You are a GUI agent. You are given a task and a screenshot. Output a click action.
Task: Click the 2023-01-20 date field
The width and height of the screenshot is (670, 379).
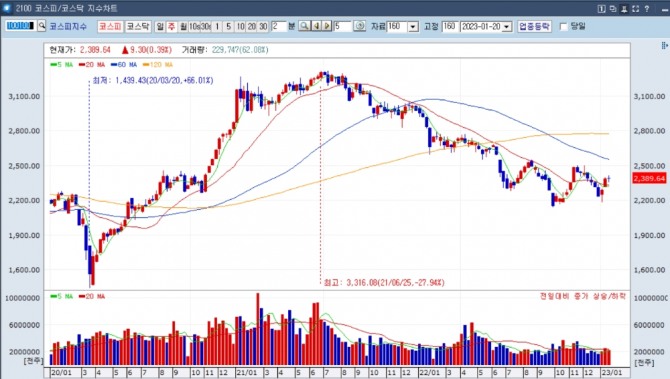[481, 26]
